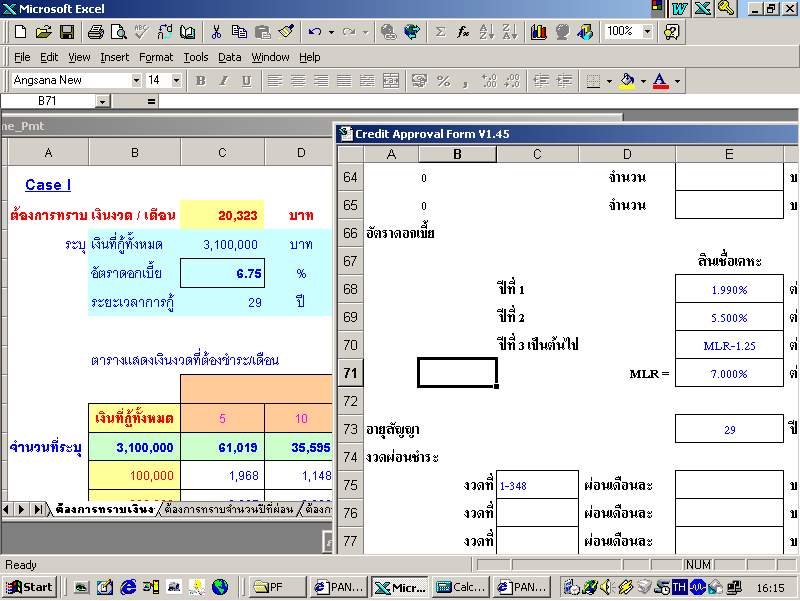Click the Windows Start button

tap(30, 587)
